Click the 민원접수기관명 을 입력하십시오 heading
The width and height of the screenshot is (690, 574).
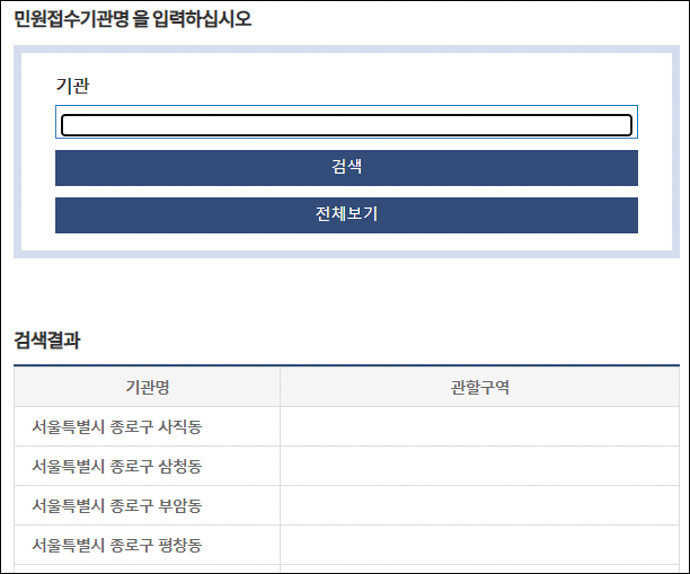(x=133, y=19)
